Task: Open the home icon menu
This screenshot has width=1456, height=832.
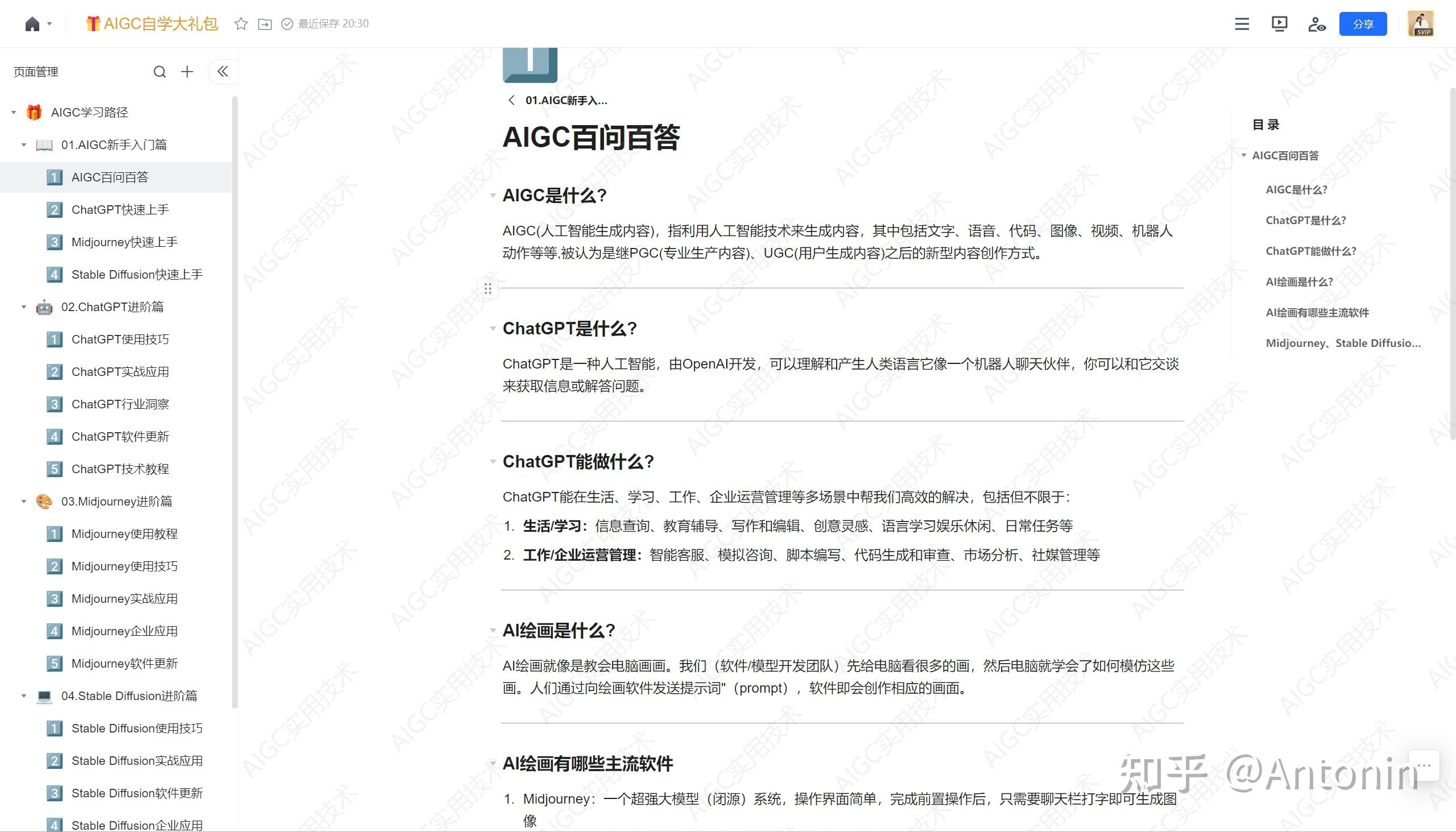Action: (32, 23)
